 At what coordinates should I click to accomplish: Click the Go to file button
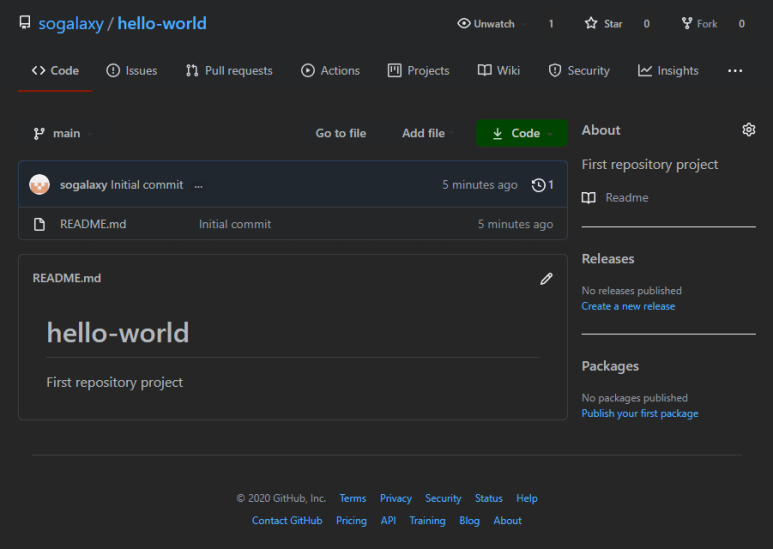[341, 133]
